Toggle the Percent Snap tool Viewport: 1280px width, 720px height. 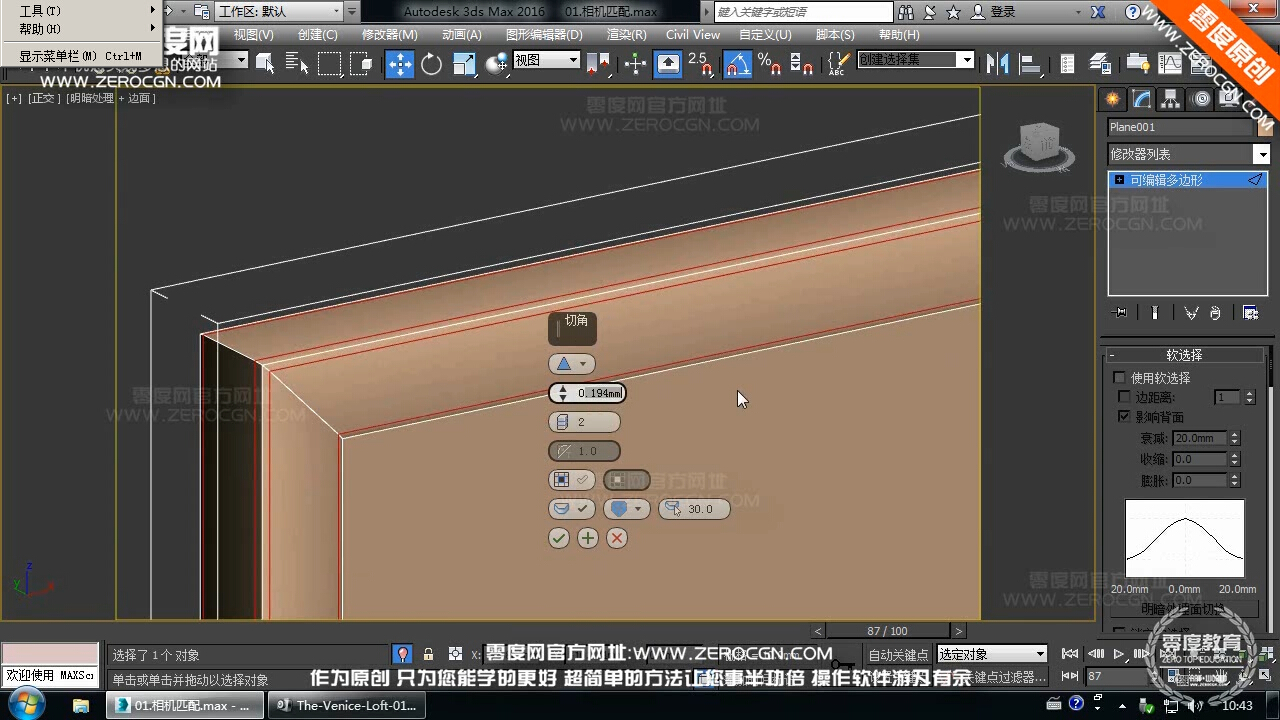[x=769, y=64]
